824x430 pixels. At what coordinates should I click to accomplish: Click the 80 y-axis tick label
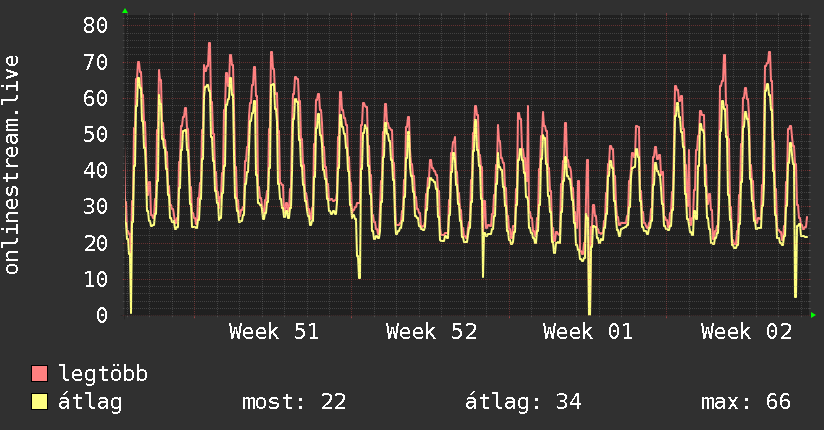point(96,25)
